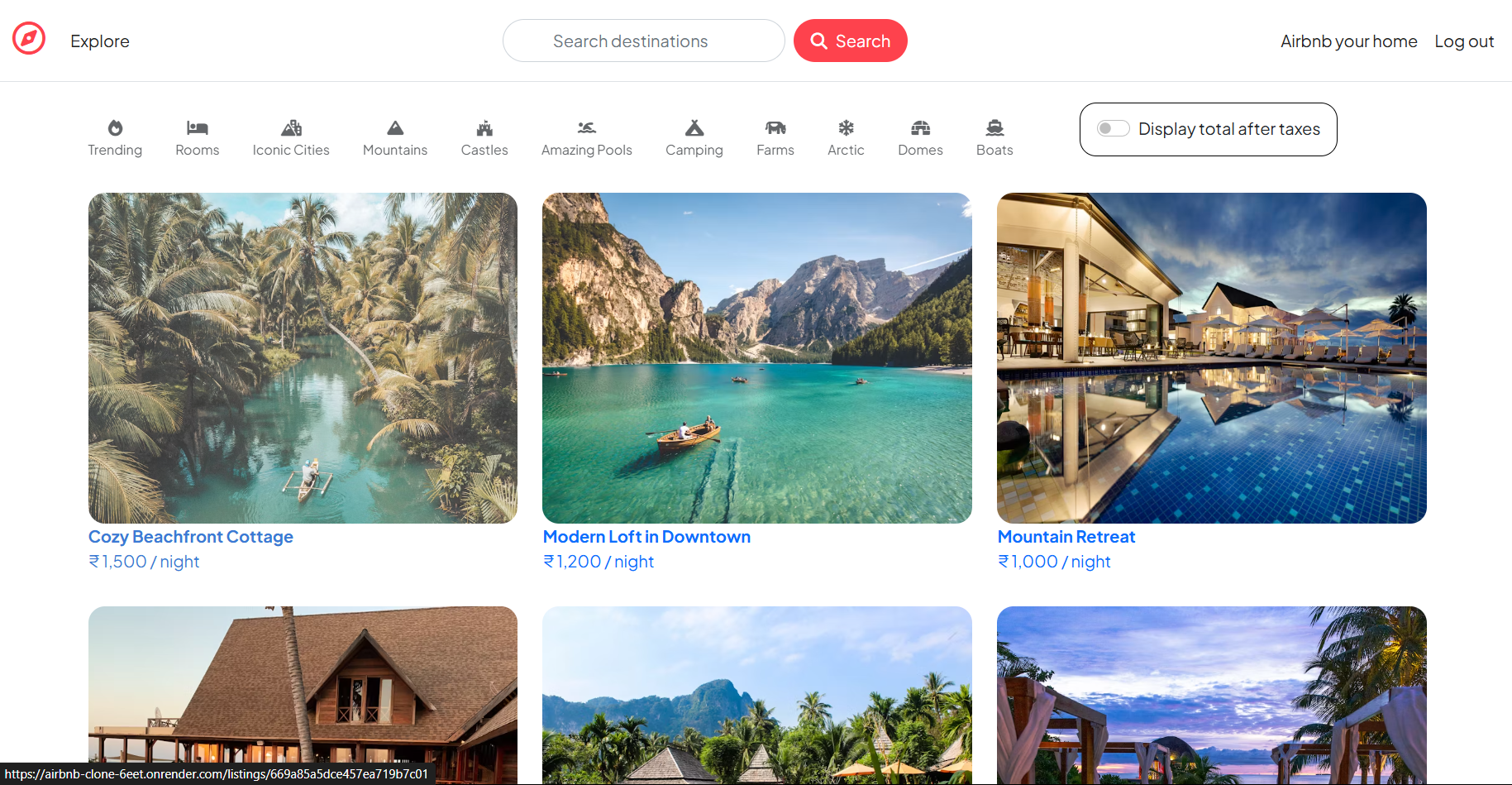Click the compass logo icon

[x=29, y=38]
